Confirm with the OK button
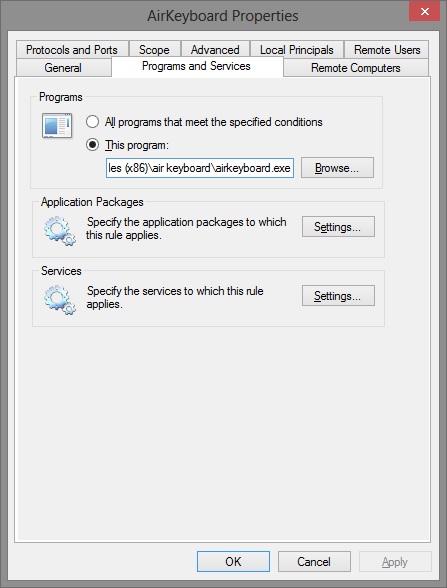The width and height of the screenshot is (447, 588). click(x=233, y=561)
